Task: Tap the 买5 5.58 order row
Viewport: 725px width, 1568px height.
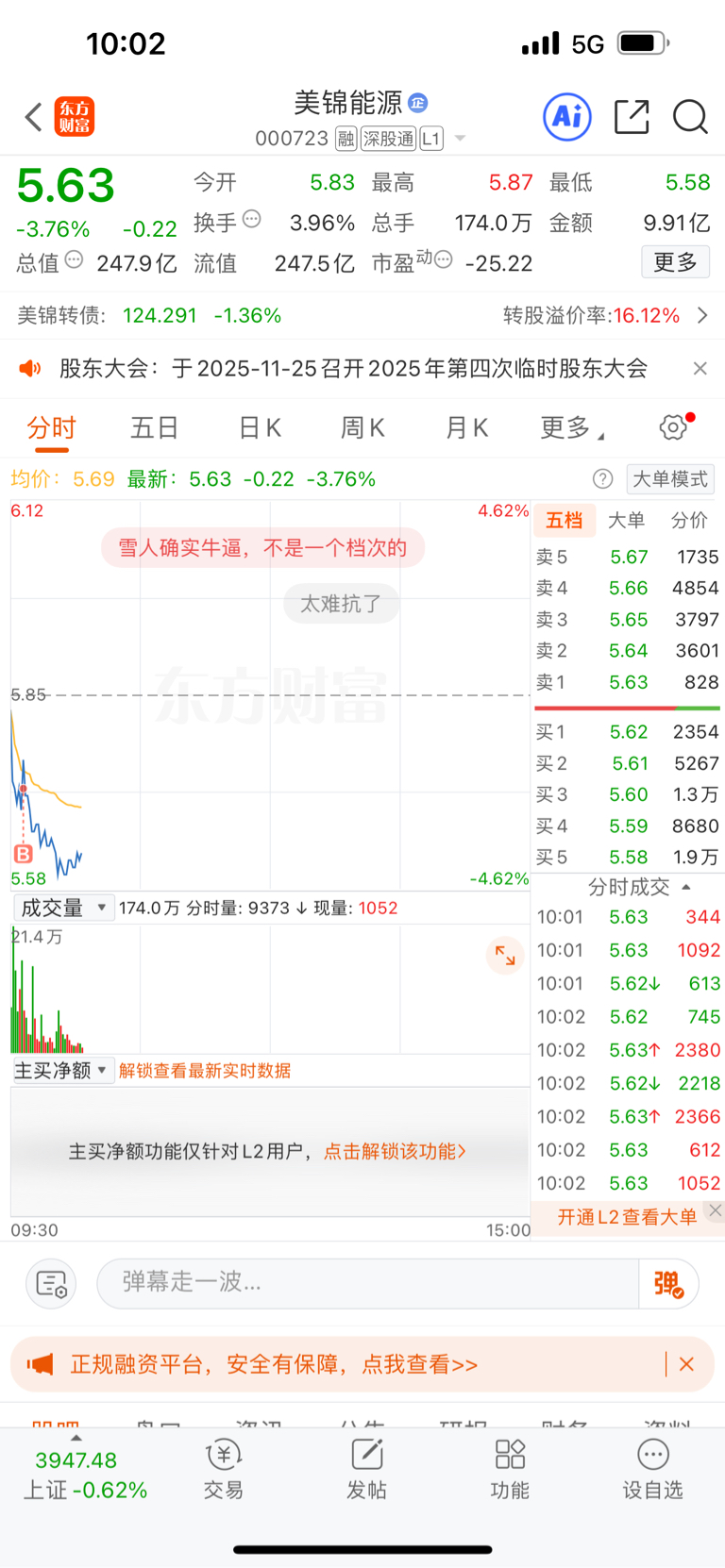Action: 628,857
